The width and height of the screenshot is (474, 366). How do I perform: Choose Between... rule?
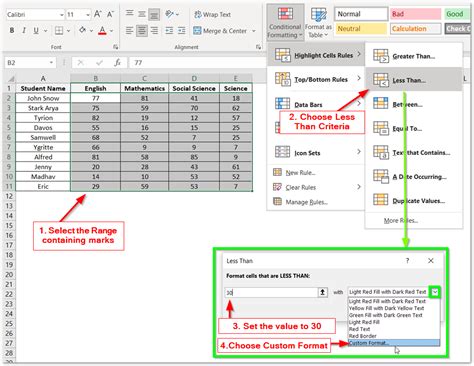[x=413, y=104]
